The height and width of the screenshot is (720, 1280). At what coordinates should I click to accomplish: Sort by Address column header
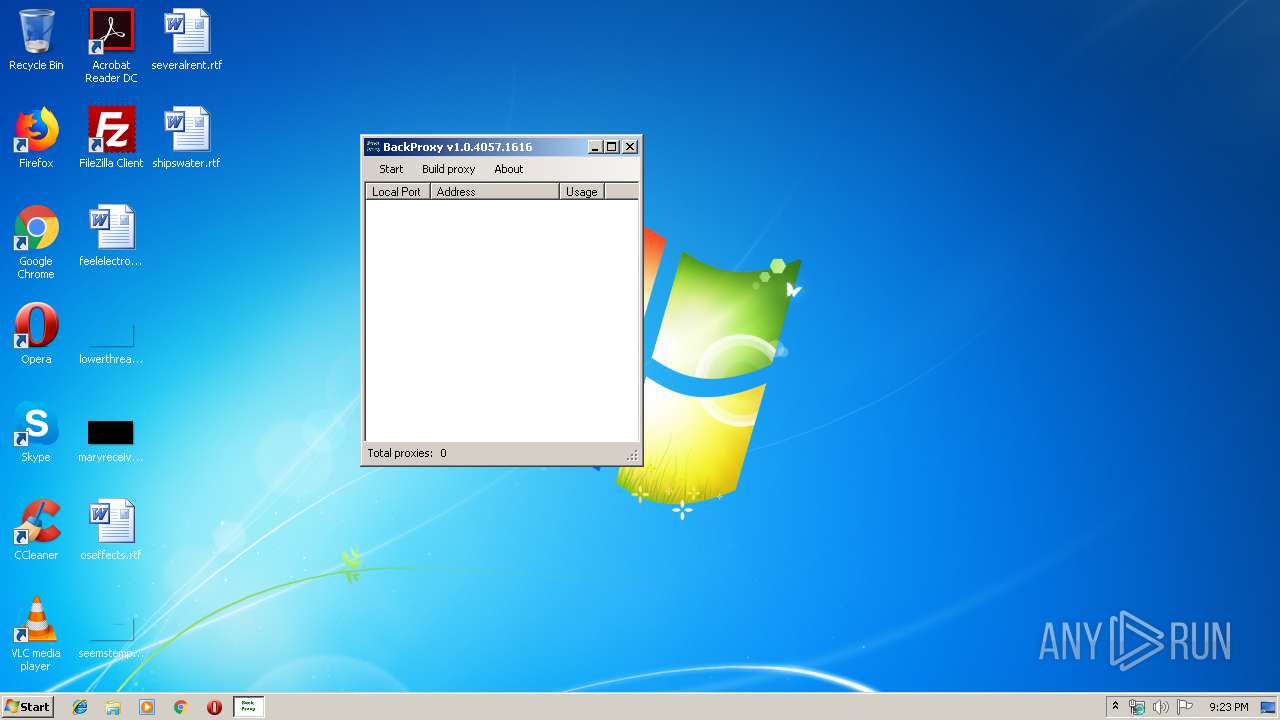pyautogui.click(x=494, y=192)
